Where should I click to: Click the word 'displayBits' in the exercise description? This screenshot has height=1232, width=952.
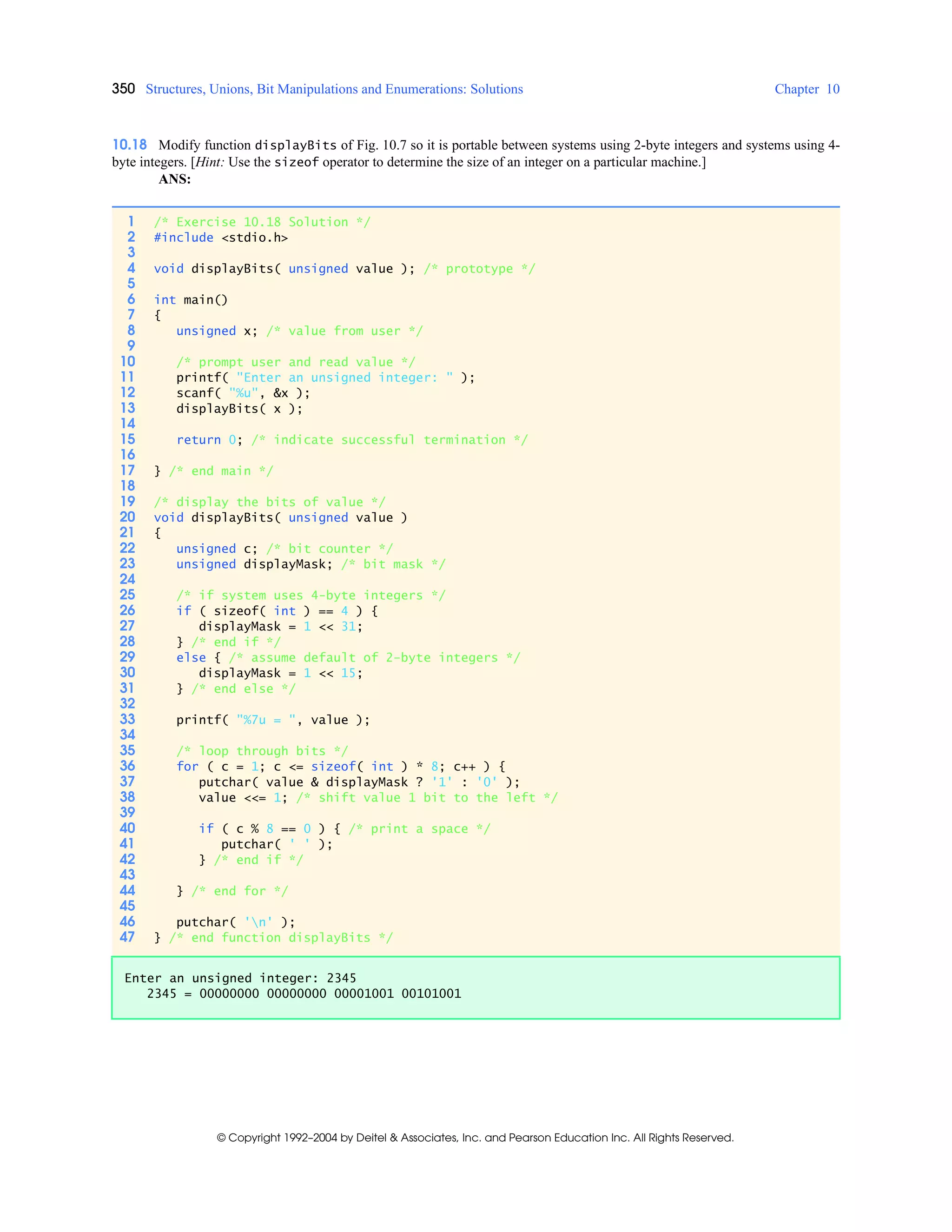click(x=296, y=146)
